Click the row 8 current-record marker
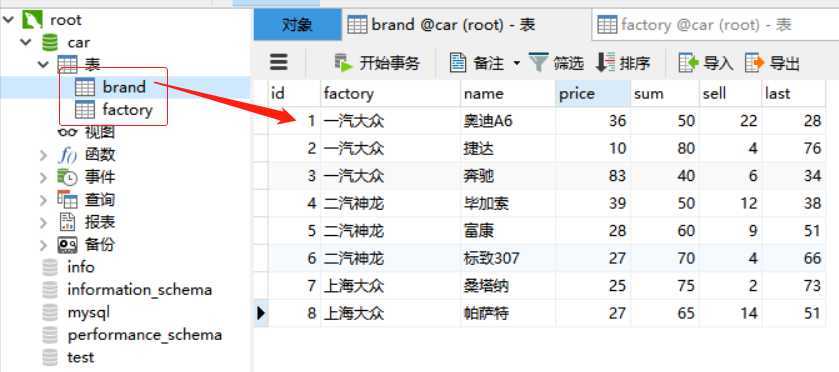Image resolution: width=839 pixels, height=372 pixels. point(261,313)
